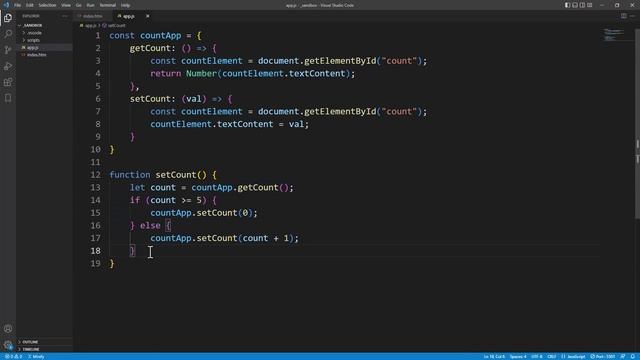Change encoding via UTF-8 status item

(537, 356)
